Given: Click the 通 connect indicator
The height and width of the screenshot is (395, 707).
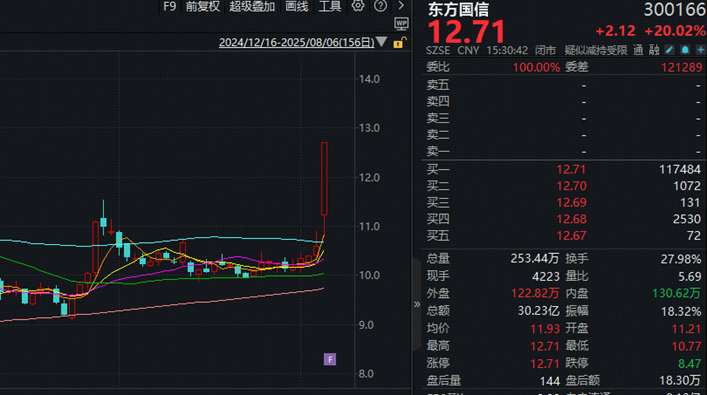Looking at the screenshot, I should [x=638, y=50].
